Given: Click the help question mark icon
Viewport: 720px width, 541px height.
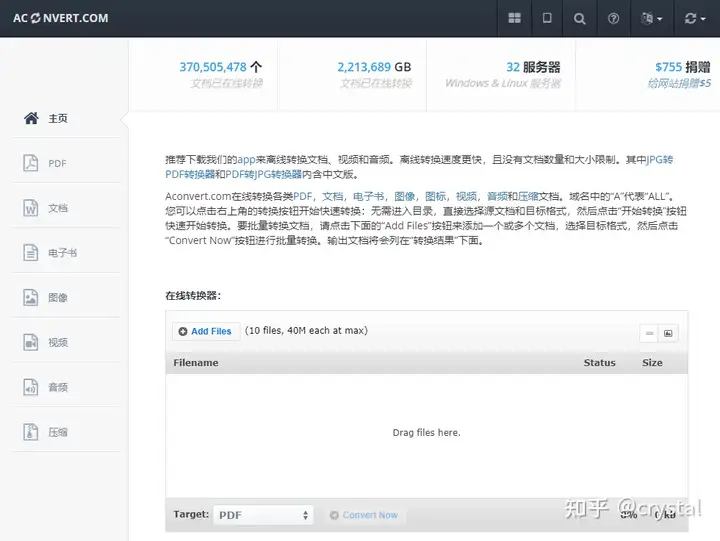Looking at the screenshot, I should click(613, 18).
